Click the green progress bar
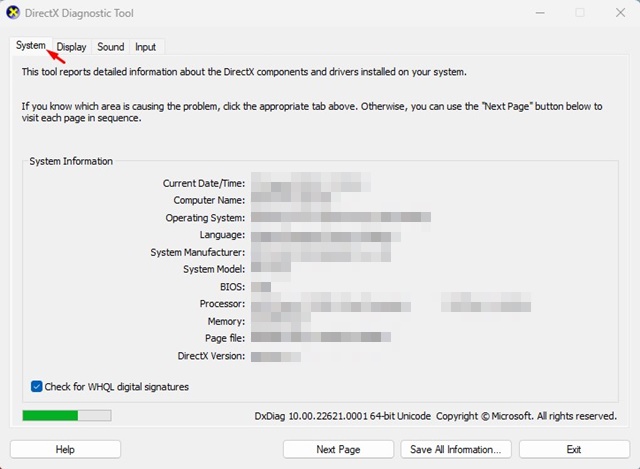The height and width of the screenshot is (469, 640). (x=67, y=416)
